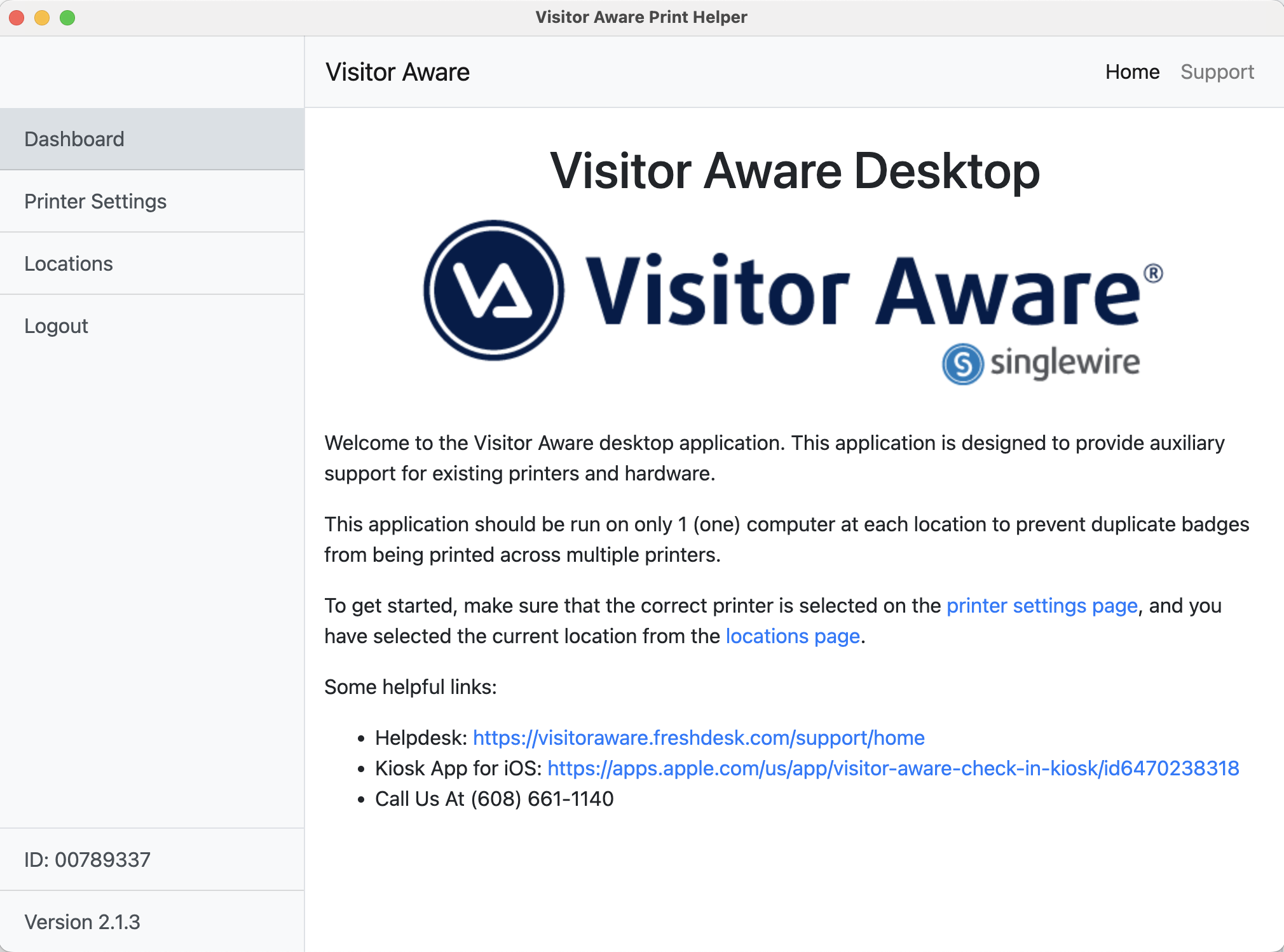Click the Visitor Aware Desktop heading

tap(795, 171)
